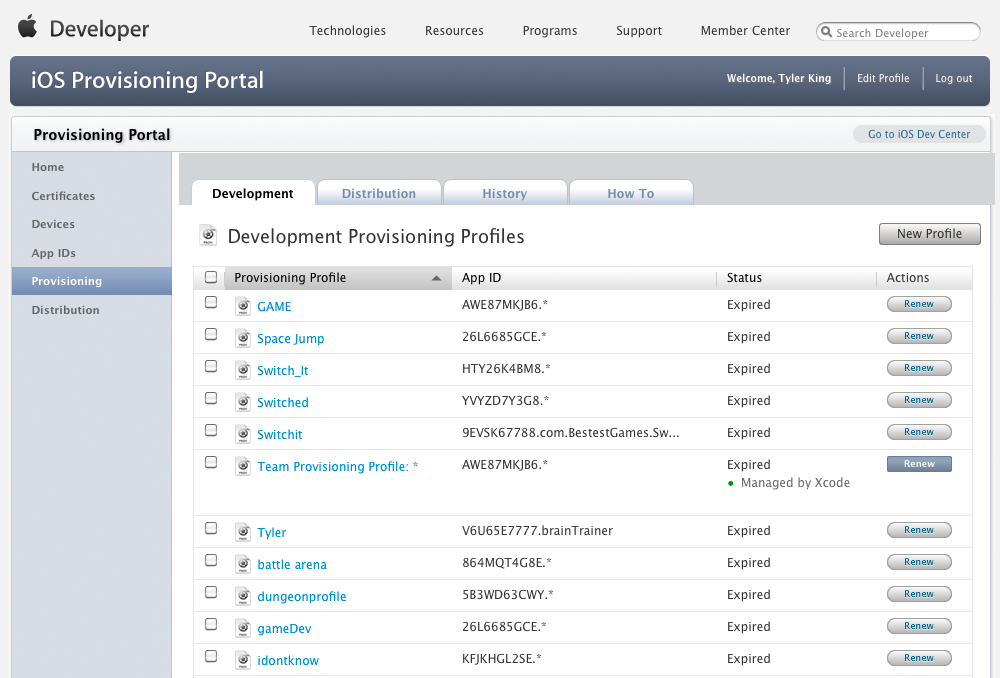1000x678 pixels.
Task: Check the Tyler profile checkbox
Action: point(211,528)
